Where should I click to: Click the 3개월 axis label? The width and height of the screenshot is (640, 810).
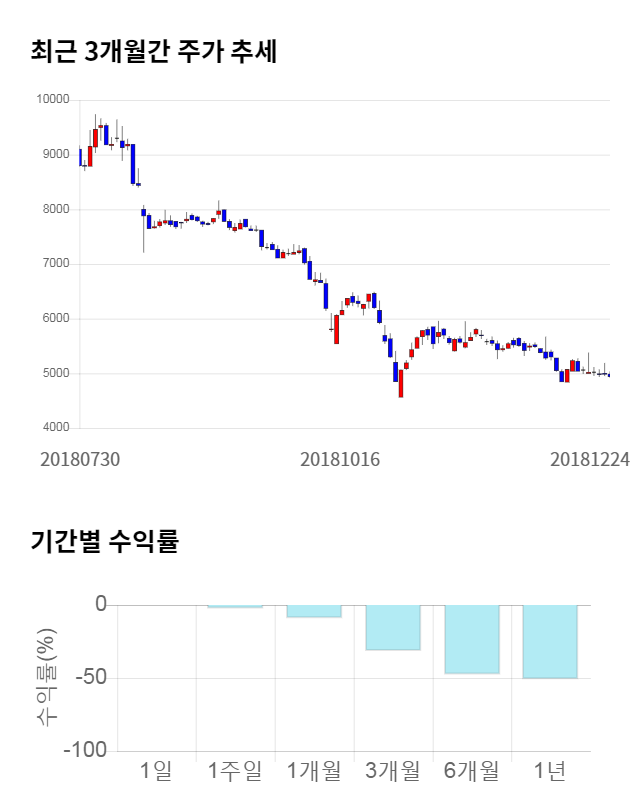tap(392, 771)
